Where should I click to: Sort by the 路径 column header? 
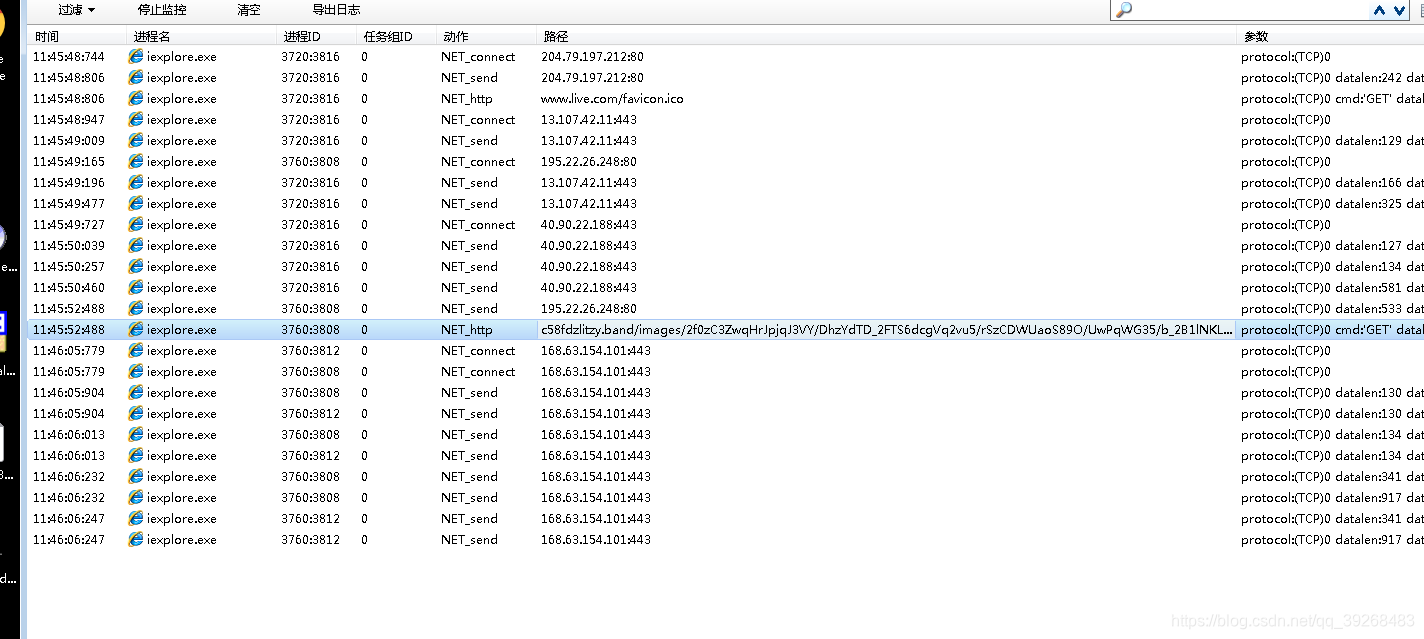pyautogui.click(x=886, y=36)
